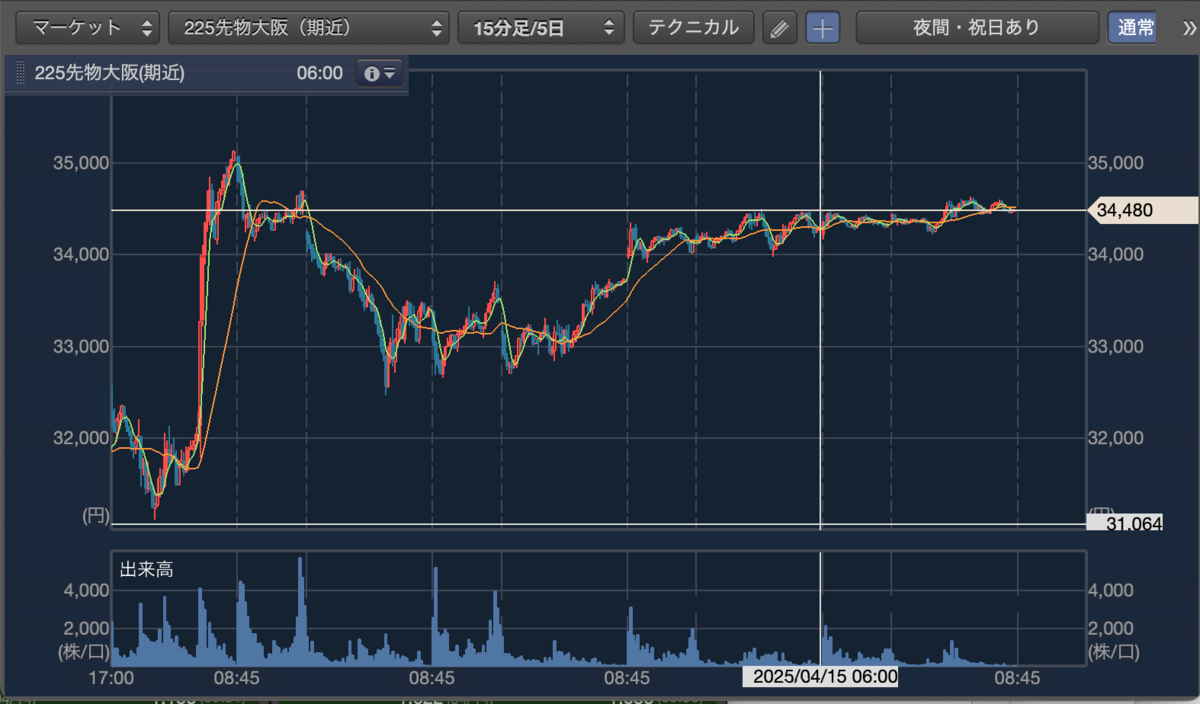Open the 225先物大阪（期近） symbol dropdown
Image resolution: width=1200 pixels, height=704 pixels.
[309, 27]
